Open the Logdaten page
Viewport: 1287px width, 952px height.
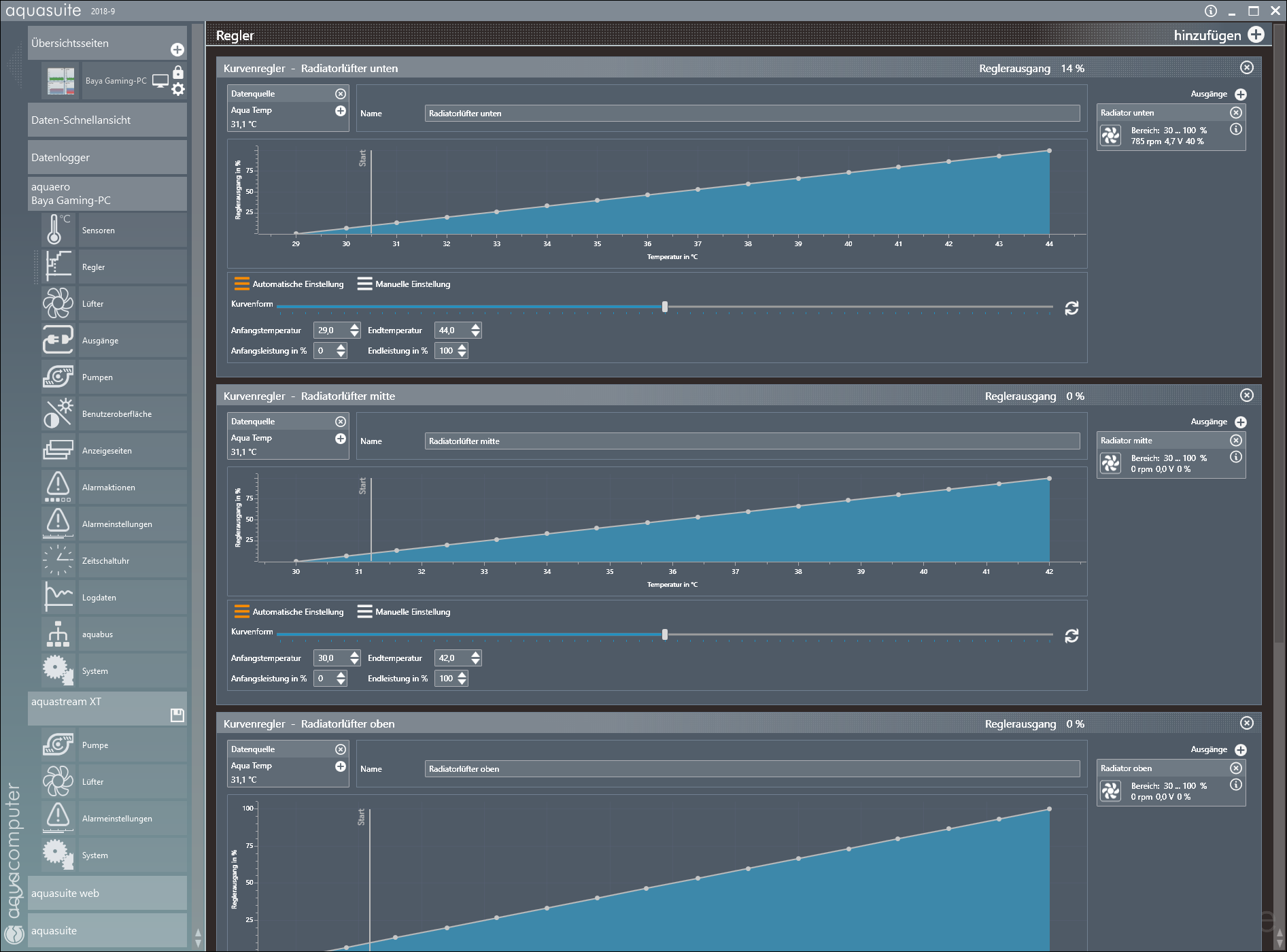(114, 597)
